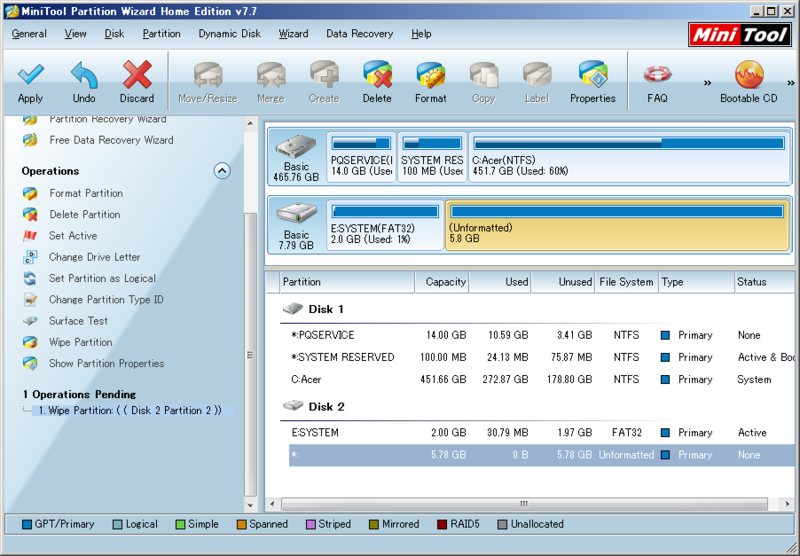Expand toolbar overflow after Bootable CD
This screenshot has height=556, width=800.
[791, 83]
